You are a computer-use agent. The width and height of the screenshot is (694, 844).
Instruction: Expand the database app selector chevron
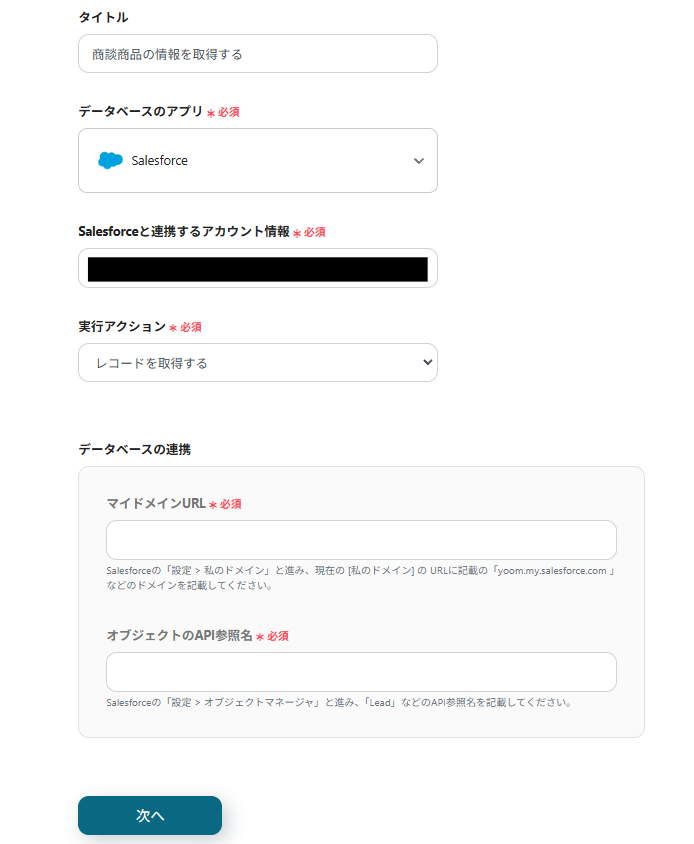(419, 160)
